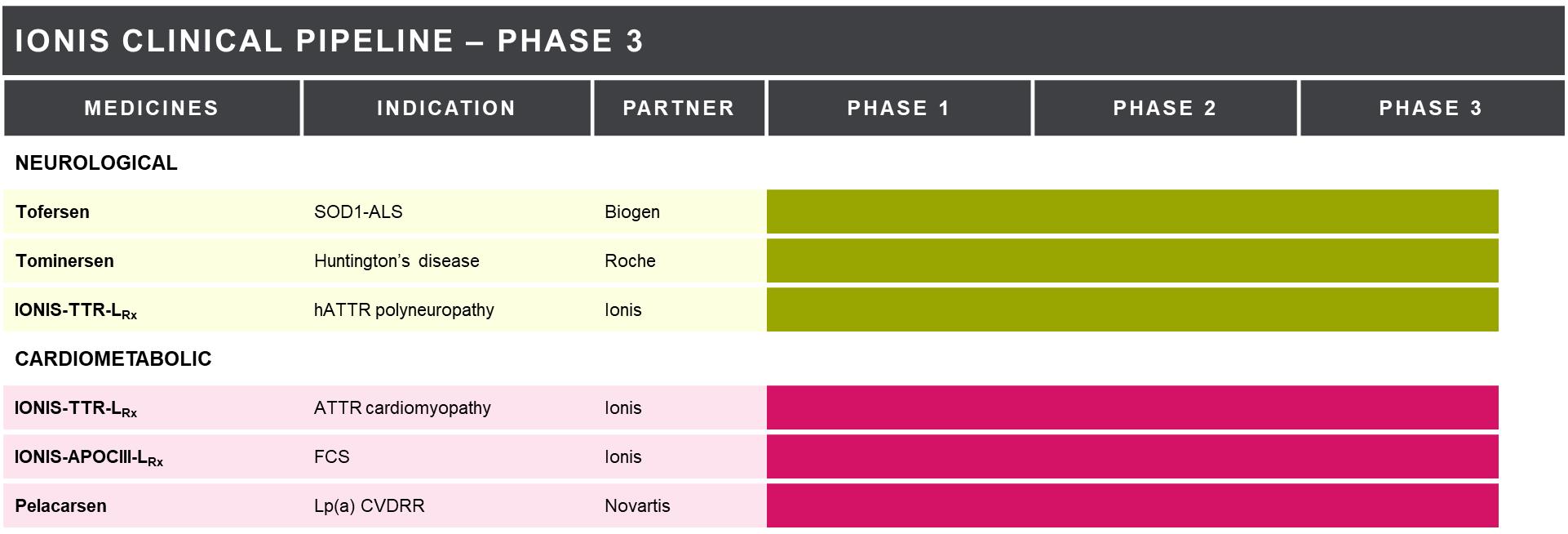Click the NEUROLOGICAL section heading

pos(96,163)
